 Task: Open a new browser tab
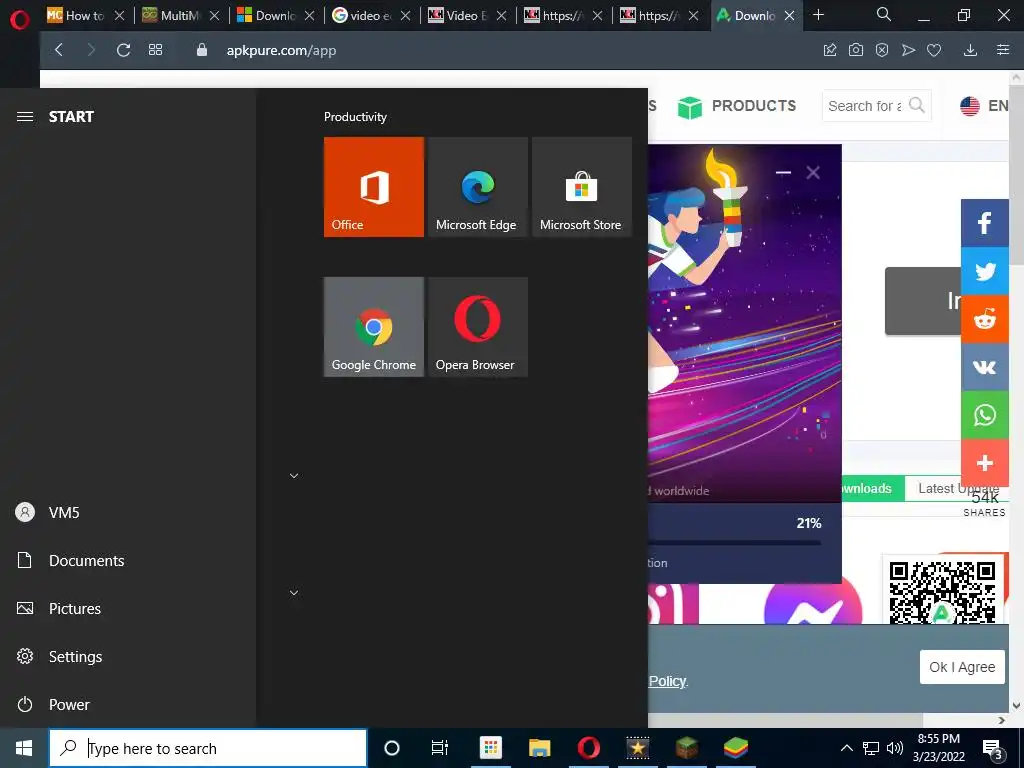tap(818, 14)
